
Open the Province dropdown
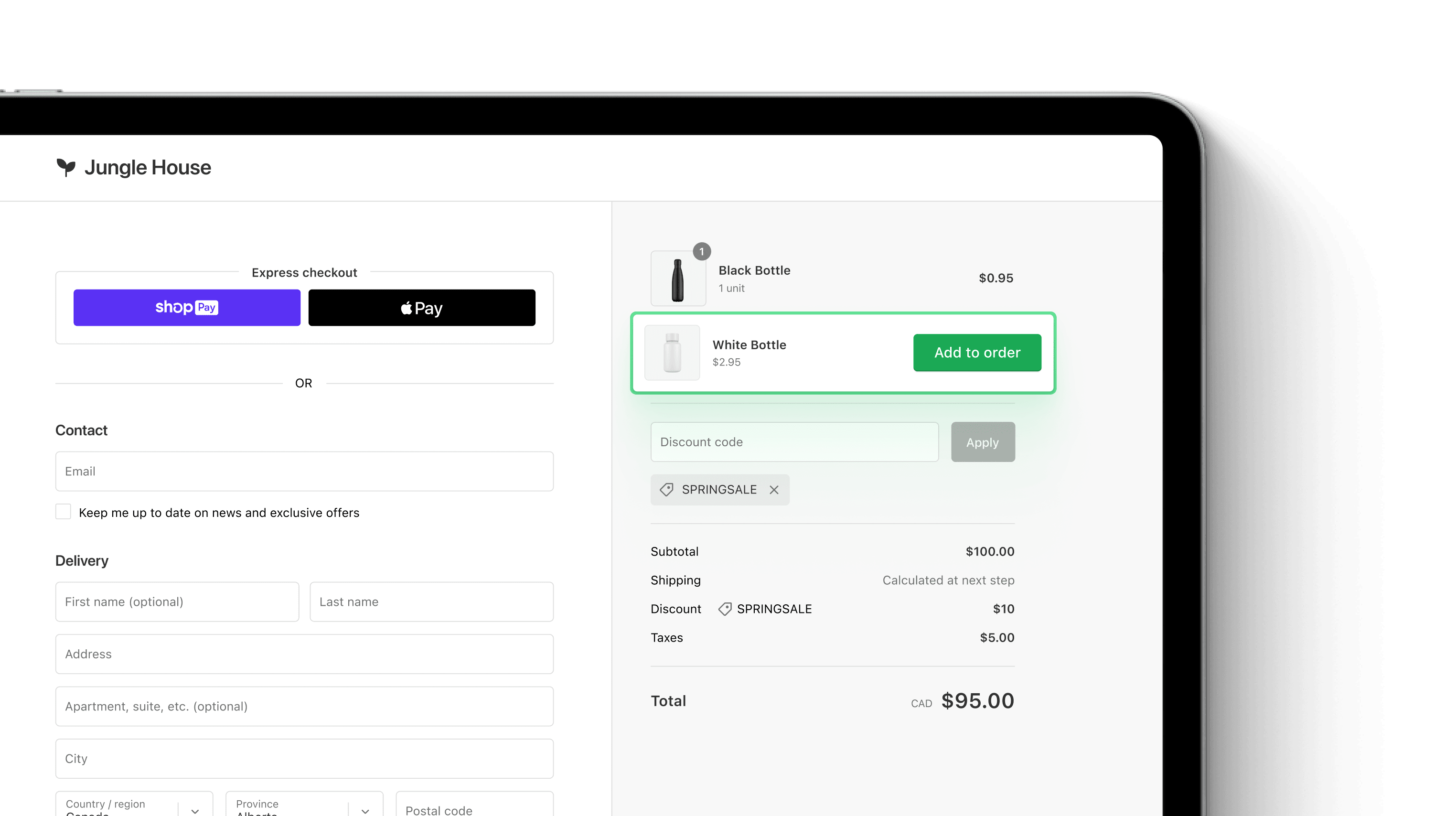point(304,804)
